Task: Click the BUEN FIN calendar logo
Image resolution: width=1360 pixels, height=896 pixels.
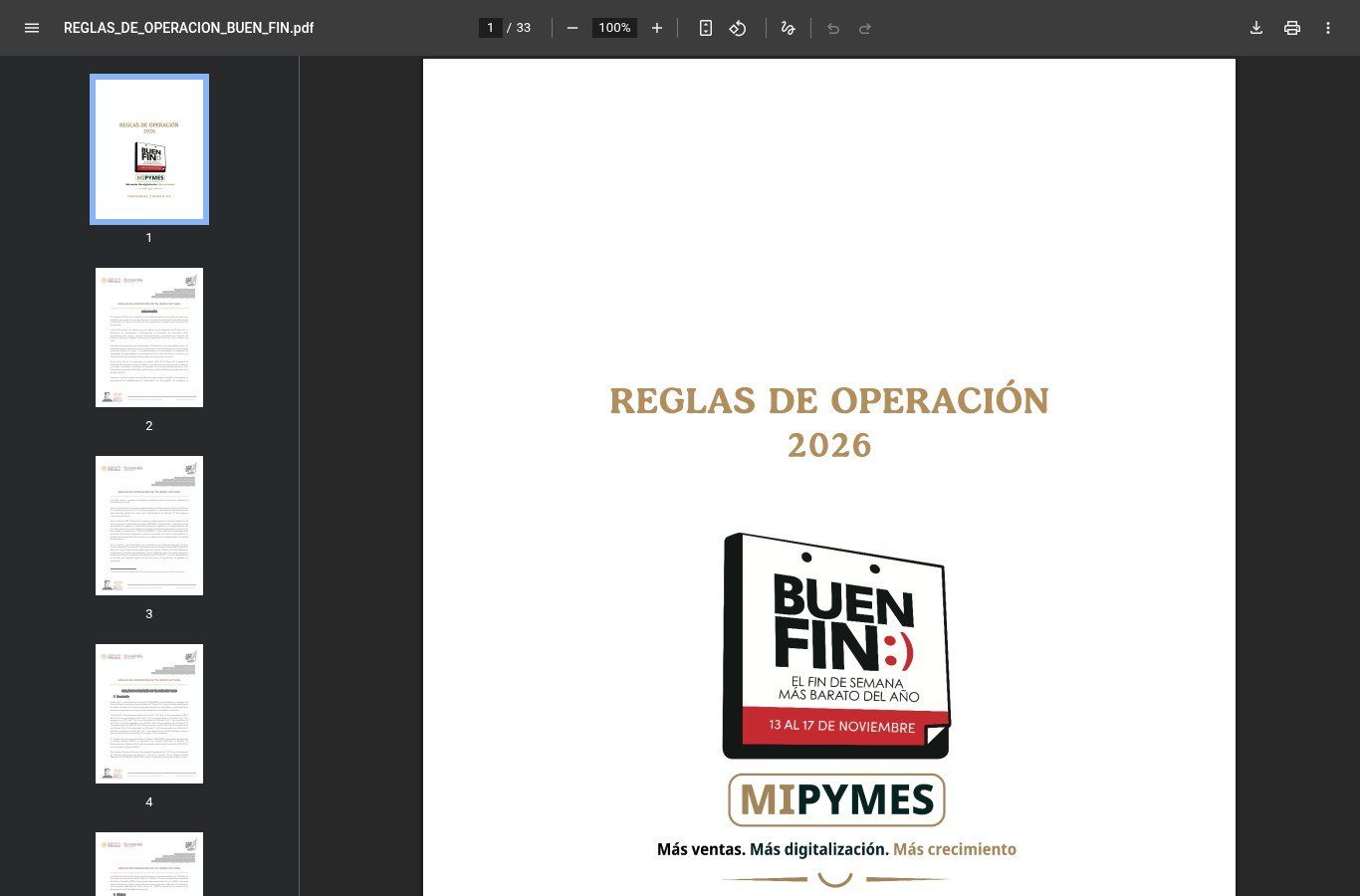Action: tap(836, 646)
